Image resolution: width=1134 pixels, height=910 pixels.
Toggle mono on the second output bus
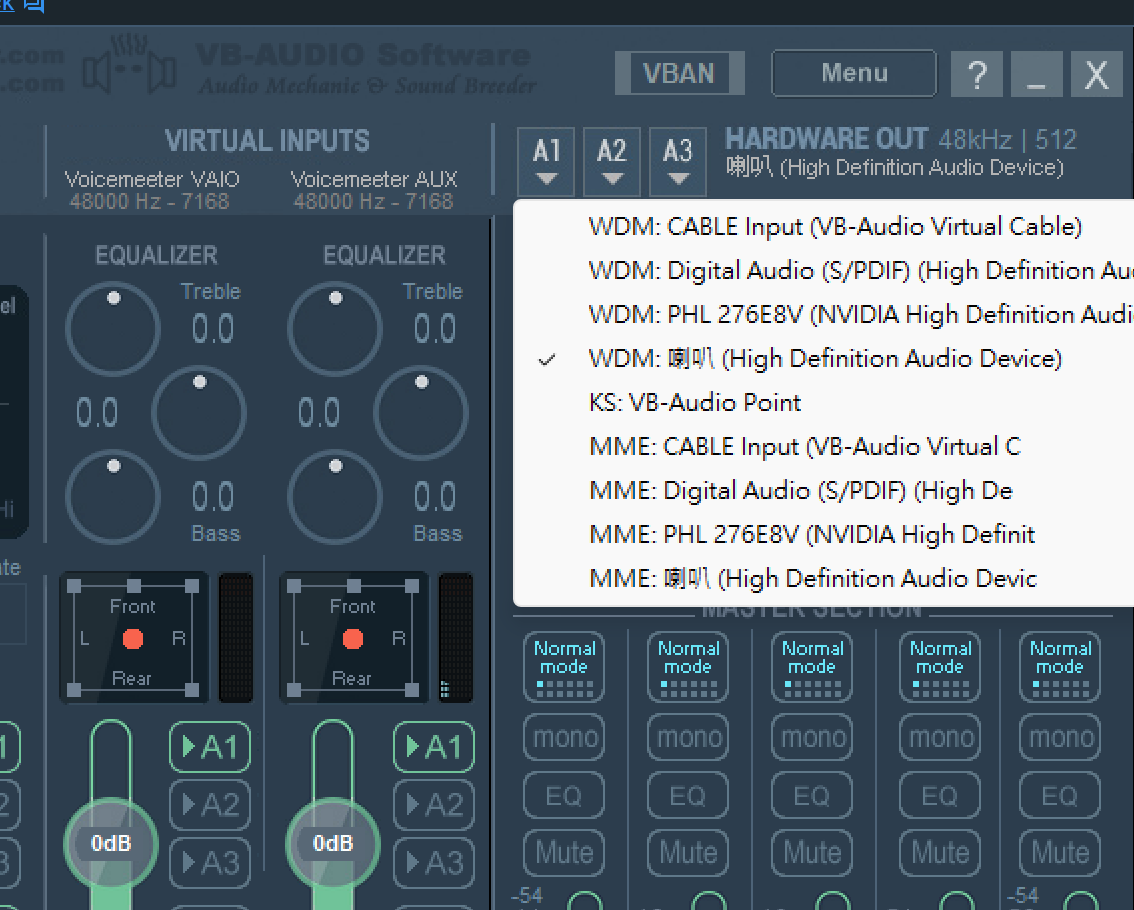coord(687,737)
